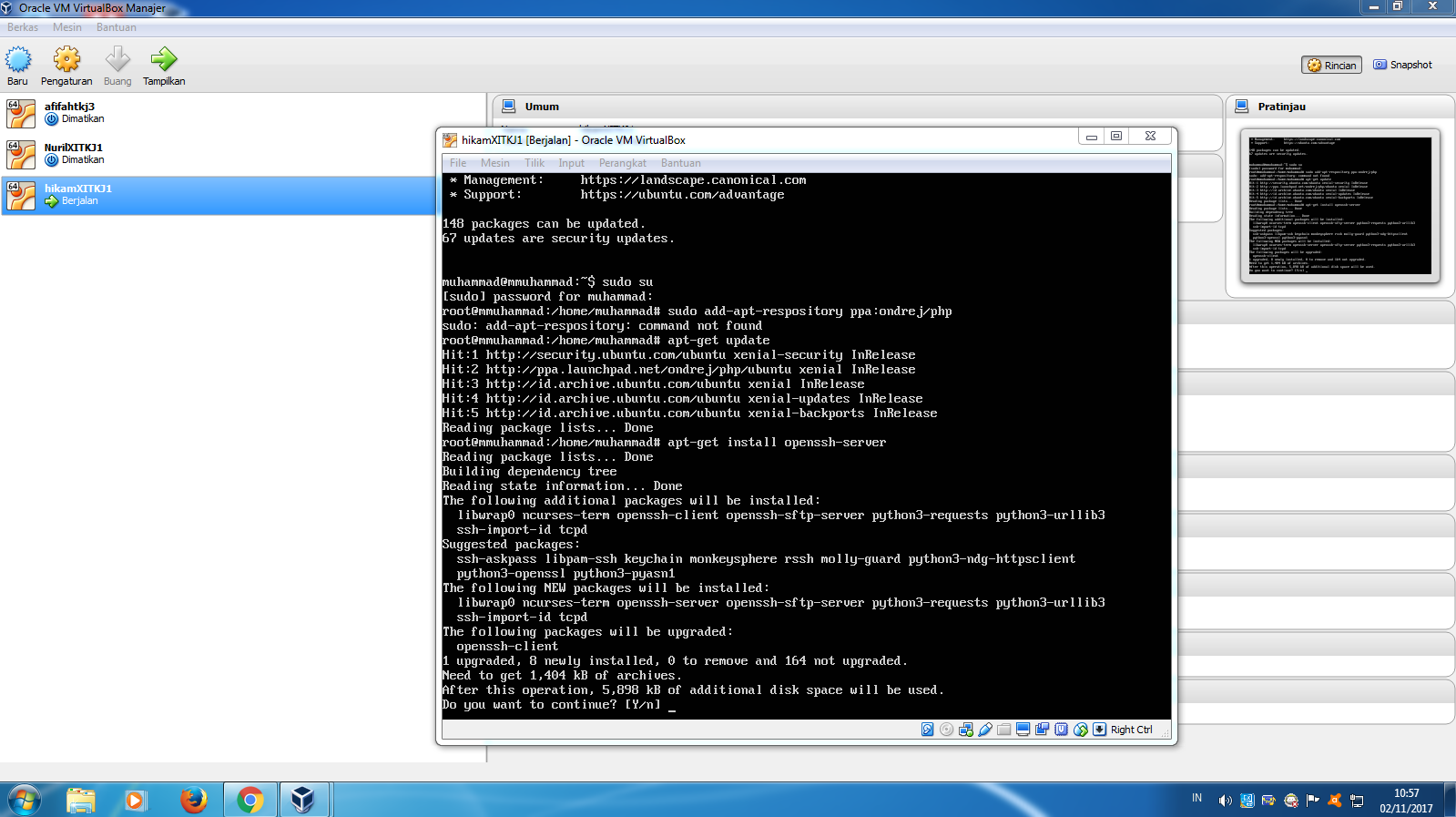Click the Pratinjau preview thumbnail
Screen dimensions: 1456x817
[1339, 206]
